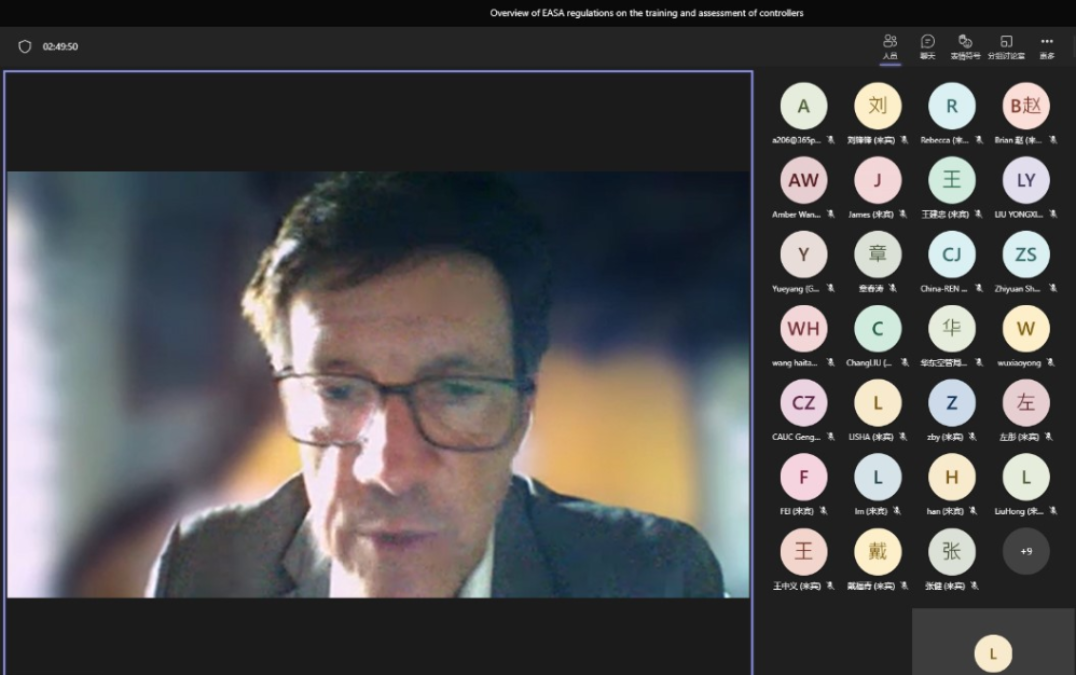Screen dimensions: 1076x675
Task: Click the 'B赵' Brian participant tile
Action: pyautogui.click(x=1026, y=107)
